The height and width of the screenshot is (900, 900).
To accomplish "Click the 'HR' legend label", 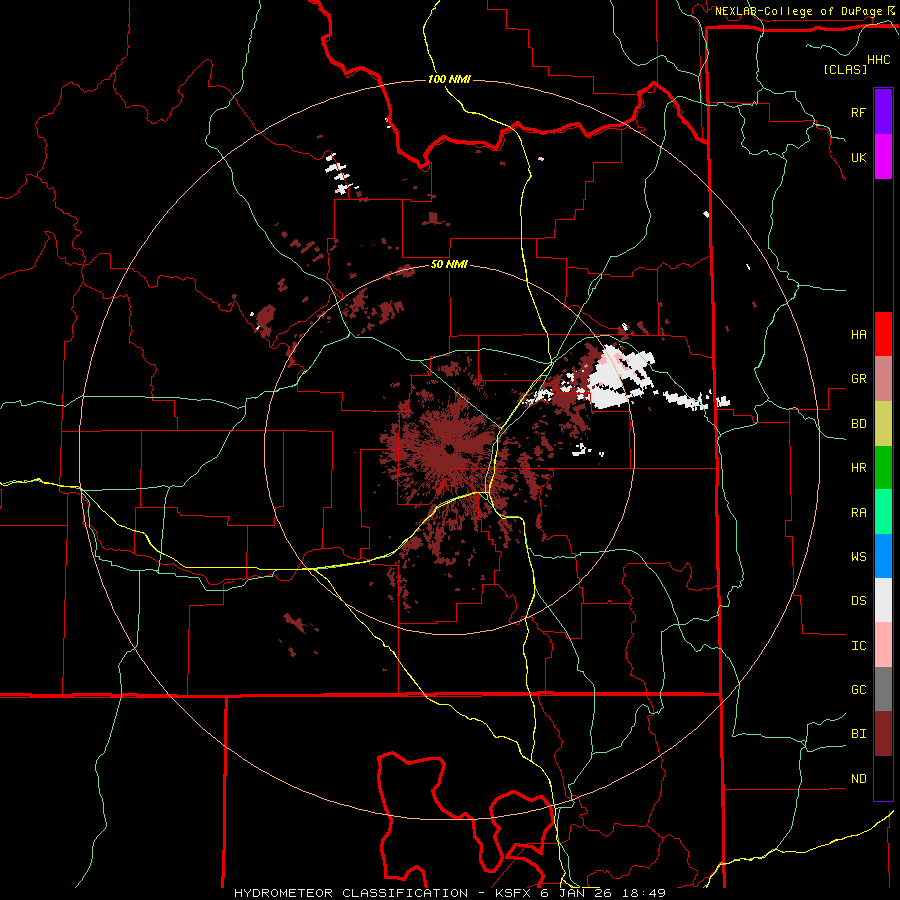I will [x=858, y=468].
